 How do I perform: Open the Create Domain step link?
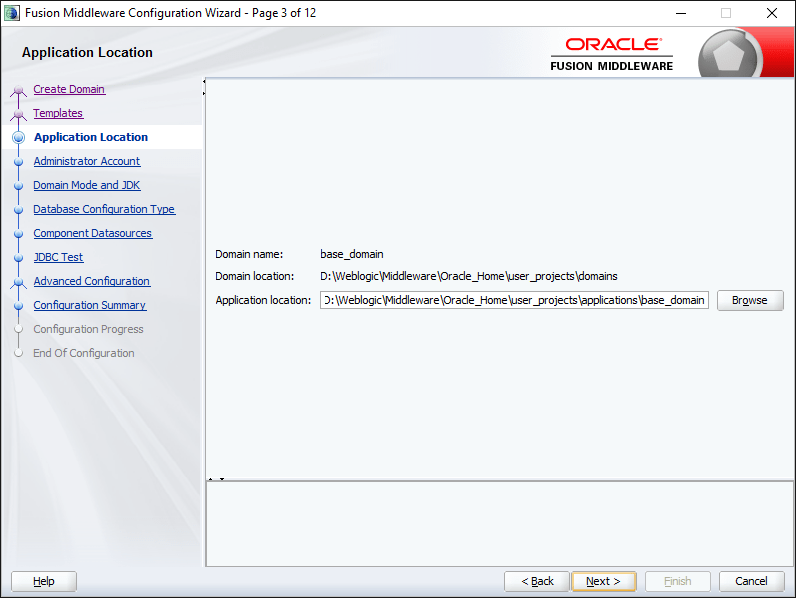pyautogui.click(x=69, y=89)
